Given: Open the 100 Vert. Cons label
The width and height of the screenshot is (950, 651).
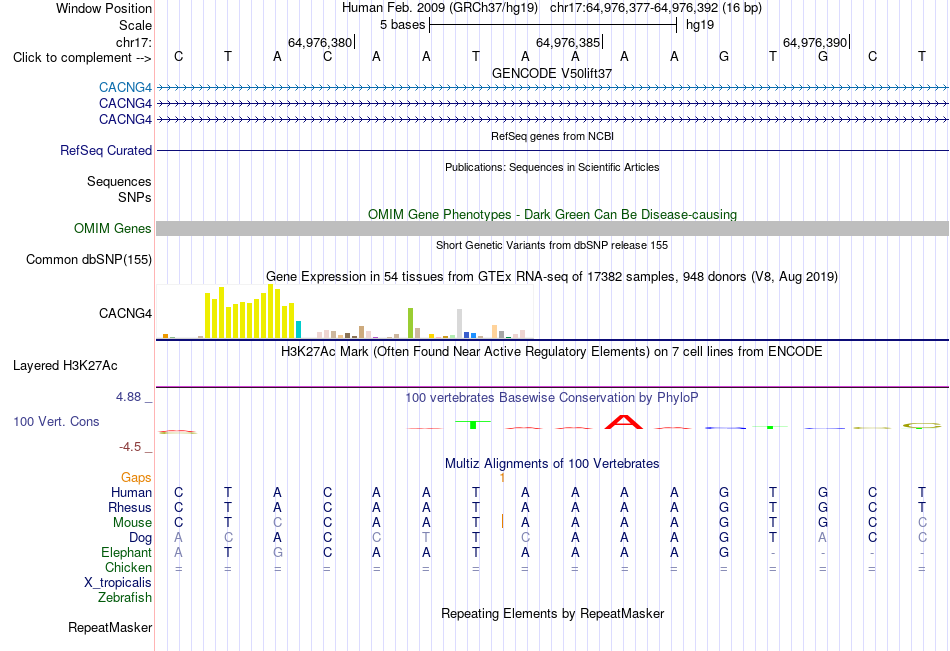Looking at the screenshot, I should tap(56, 421).
